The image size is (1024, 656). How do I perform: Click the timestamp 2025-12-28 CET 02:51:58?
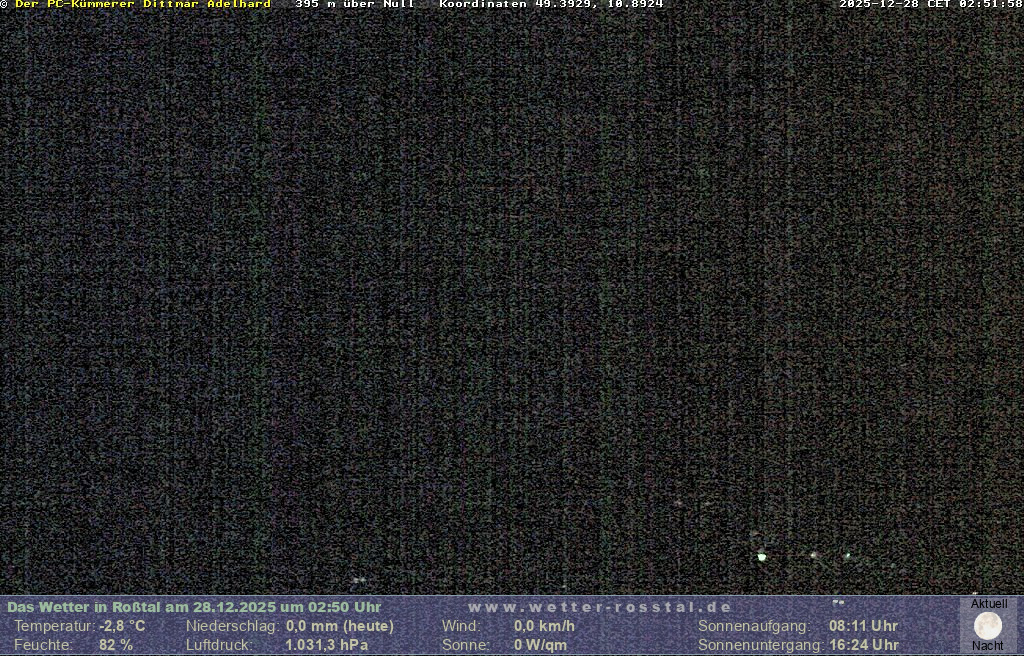click(x=930, y=5)
